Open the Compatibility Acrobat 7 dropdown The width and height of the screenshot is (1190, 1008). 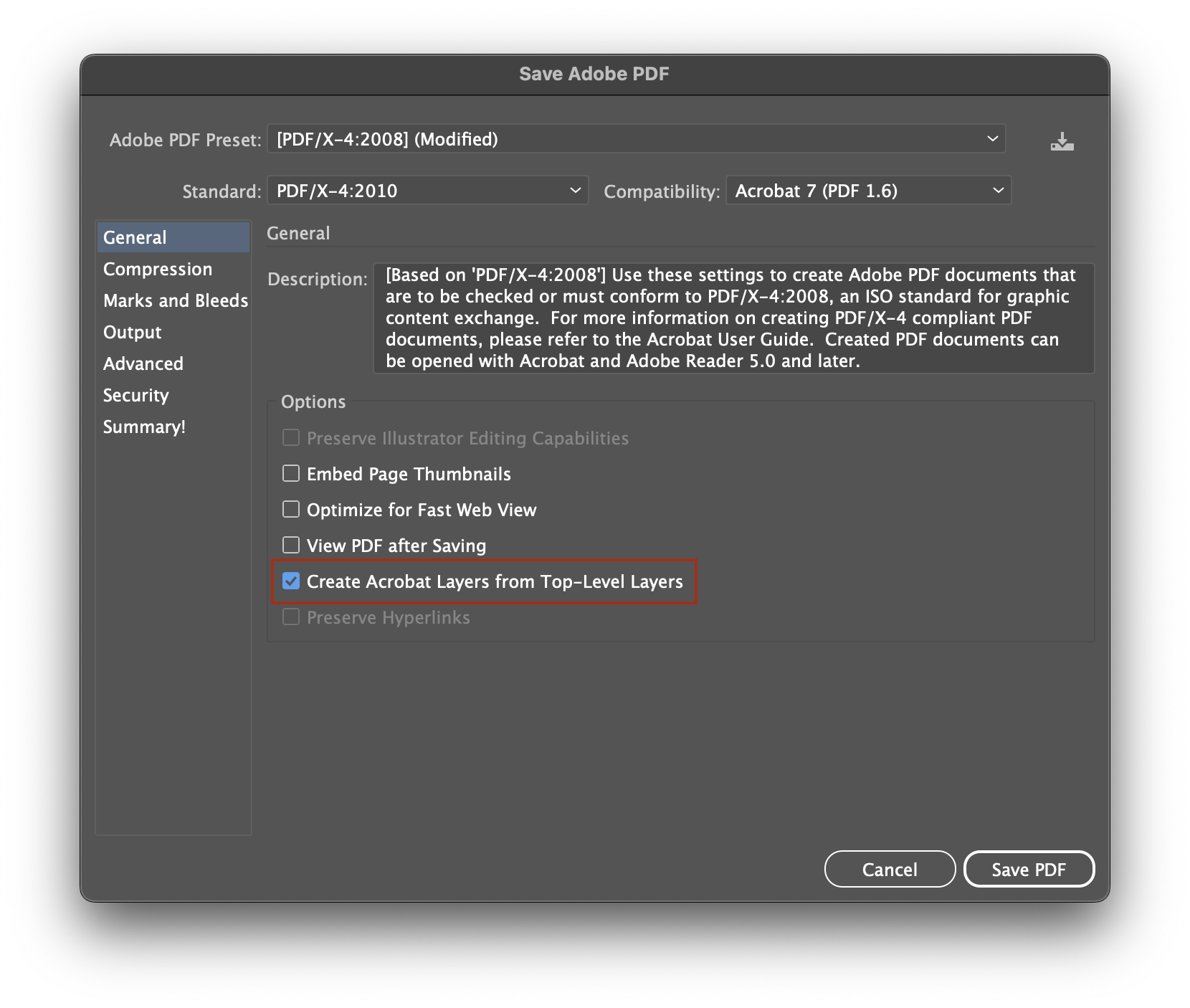(x=869, y=191)
